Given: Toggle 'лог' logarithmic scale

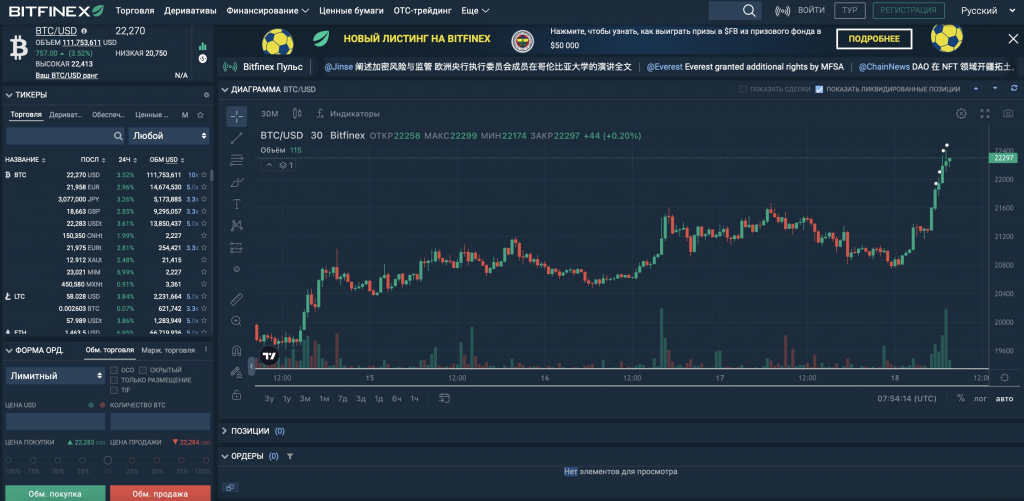Looking at the screenshot, I should pos(980,398).
